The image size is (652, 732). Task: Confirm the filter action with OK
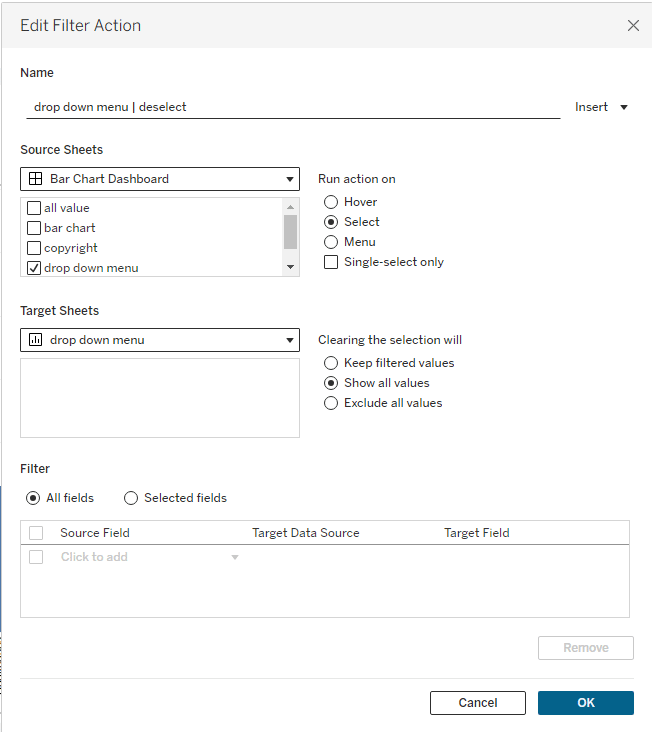coord(586,703)
